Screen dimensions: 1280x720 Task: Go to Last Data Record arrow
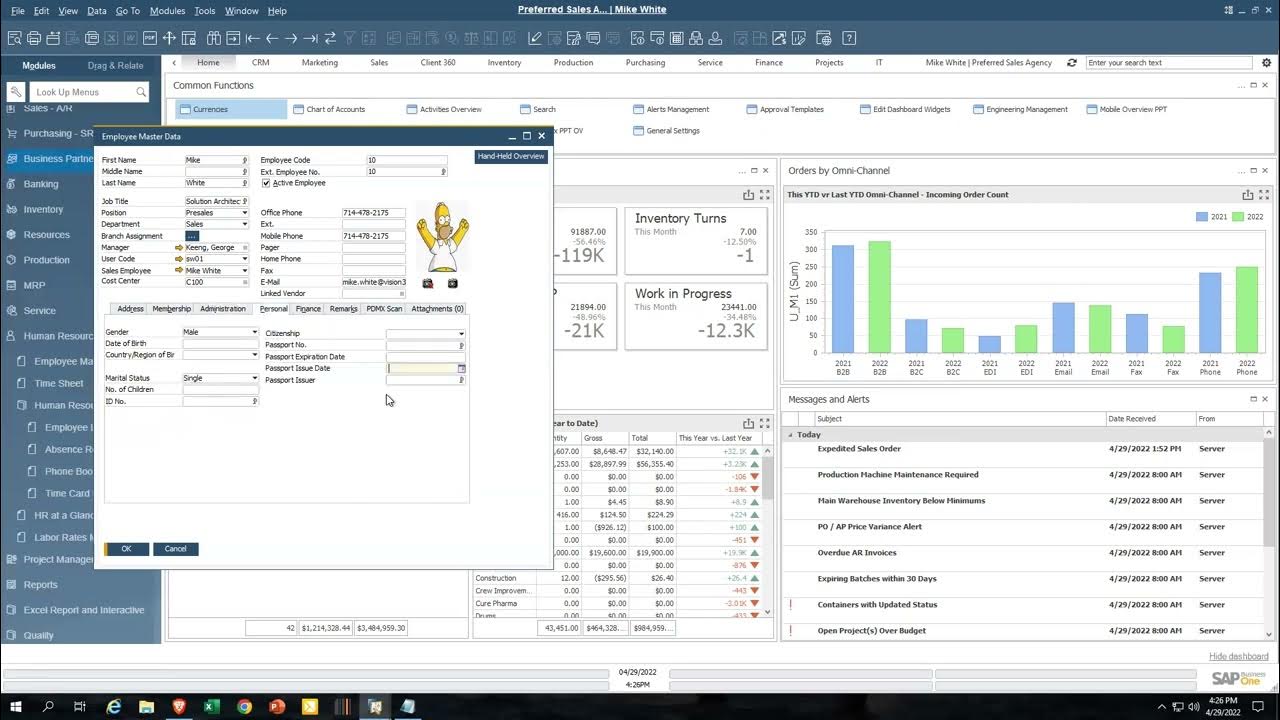[x=310, y=38]
